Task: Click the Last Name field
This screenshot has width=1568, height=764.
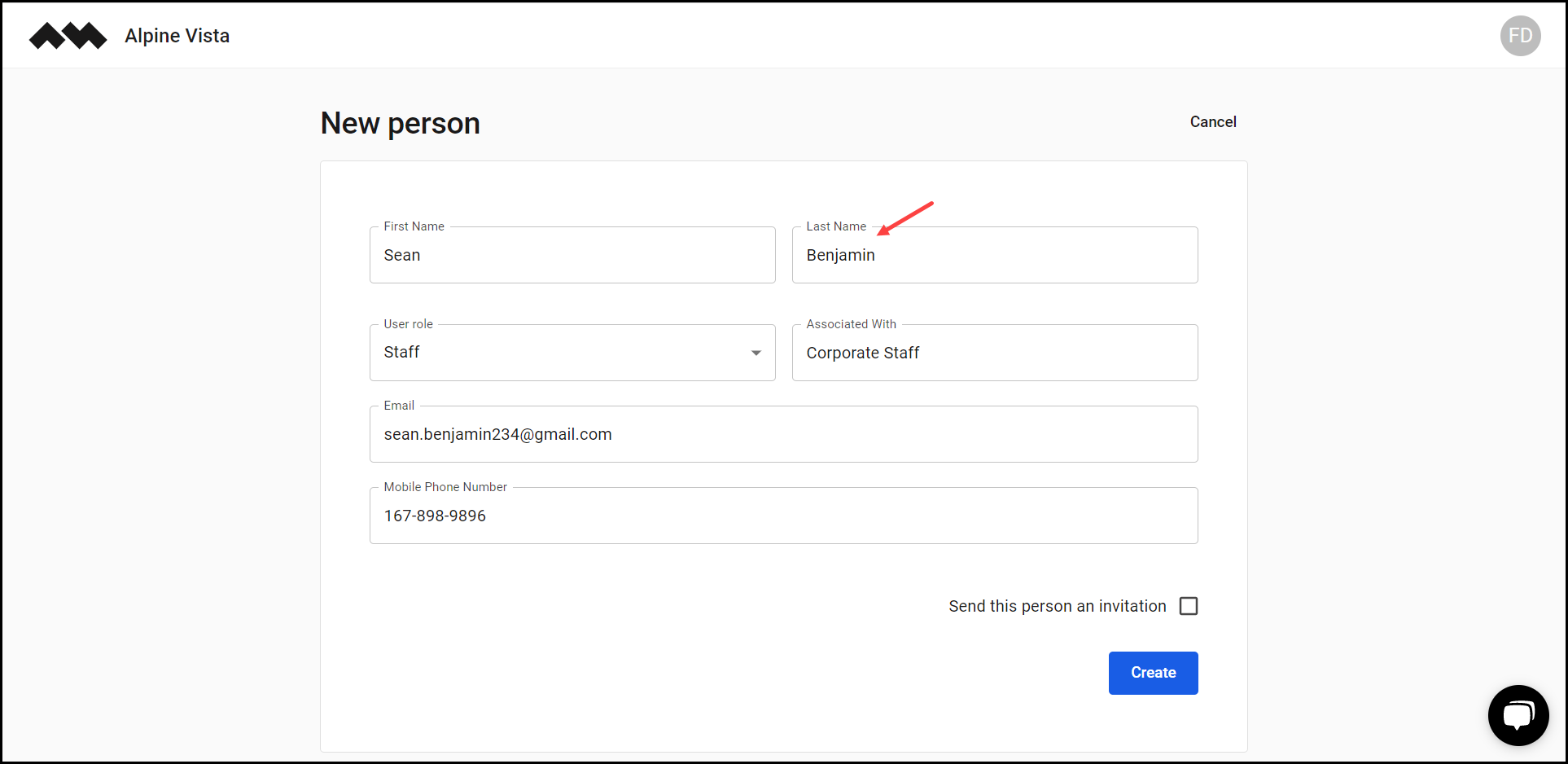Action: coord(994,254)
